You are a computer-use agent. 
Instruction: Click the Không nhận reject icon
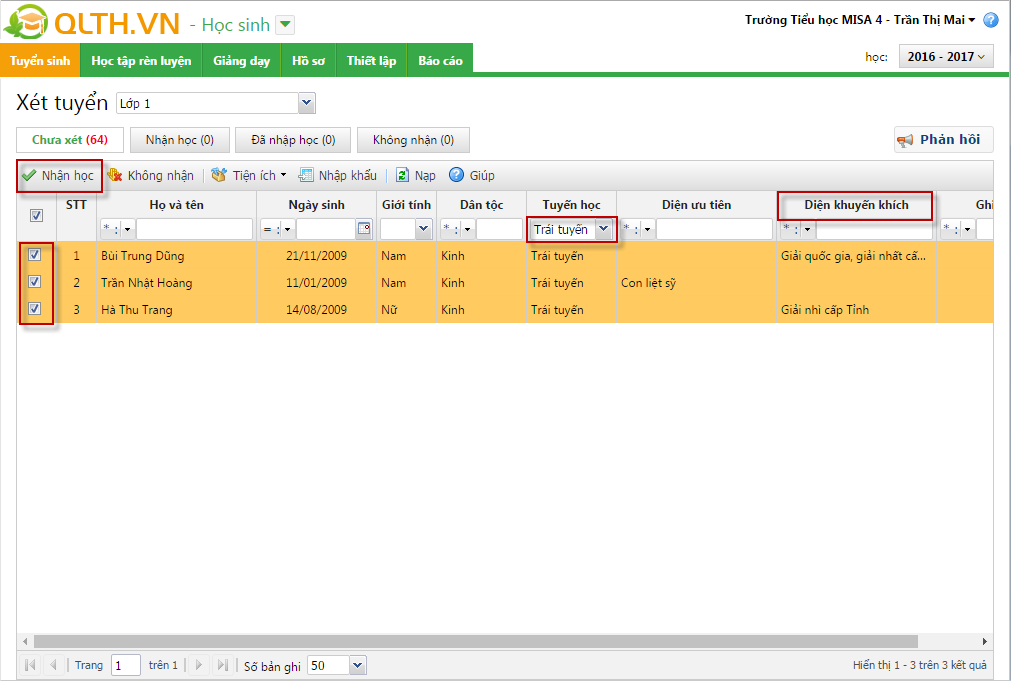pyautogui.click(x=115, y=176)
